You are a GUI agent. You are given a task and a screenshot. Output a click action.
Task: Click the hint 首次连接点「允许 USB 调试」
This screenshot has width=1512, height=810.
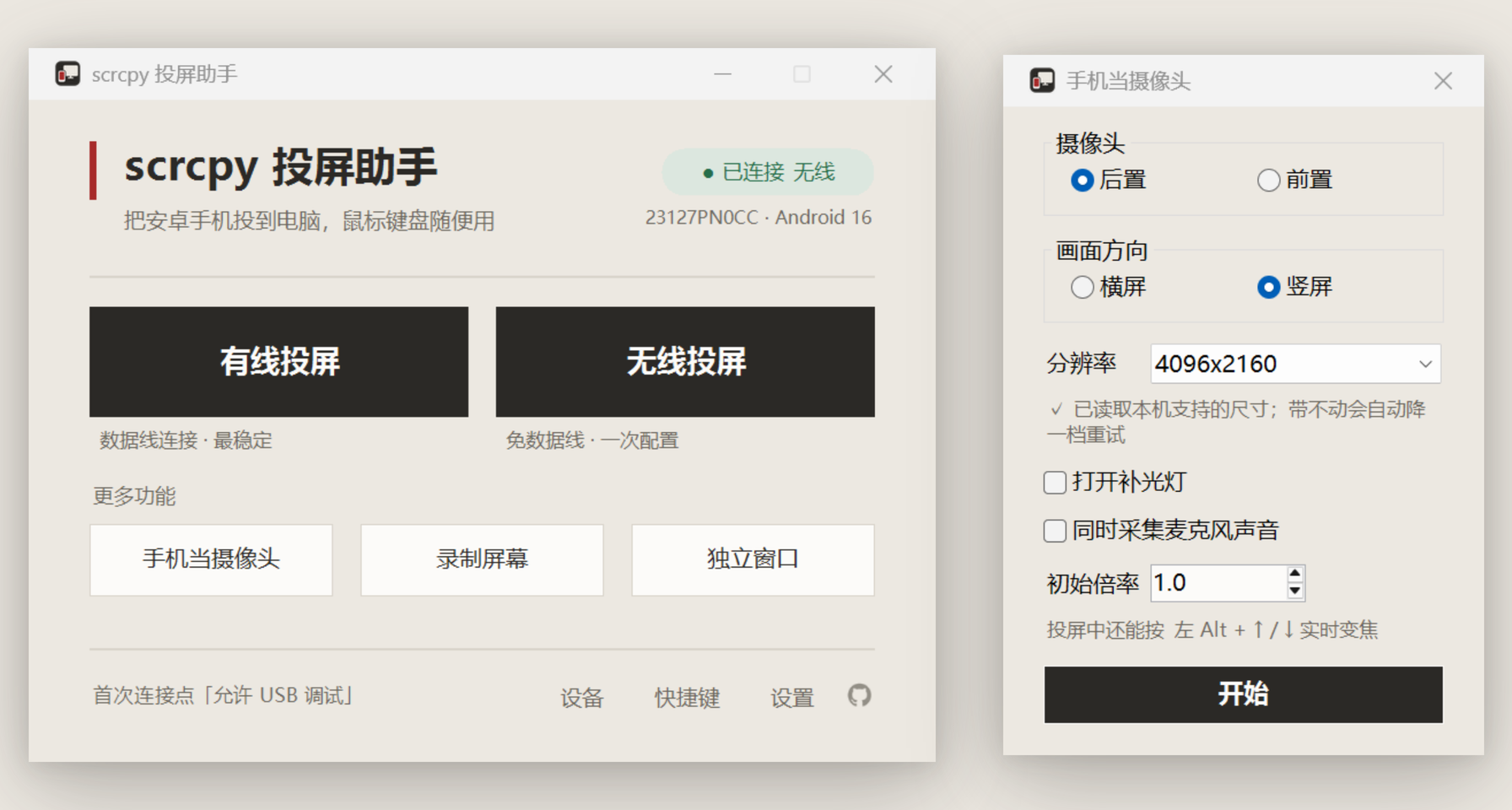pos(223,695)
